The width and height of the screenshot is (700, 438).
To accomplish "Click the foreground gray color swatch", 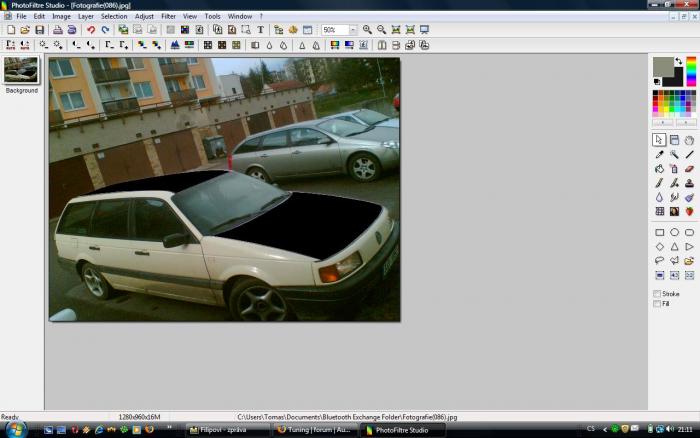I will (x=662, y=65).
